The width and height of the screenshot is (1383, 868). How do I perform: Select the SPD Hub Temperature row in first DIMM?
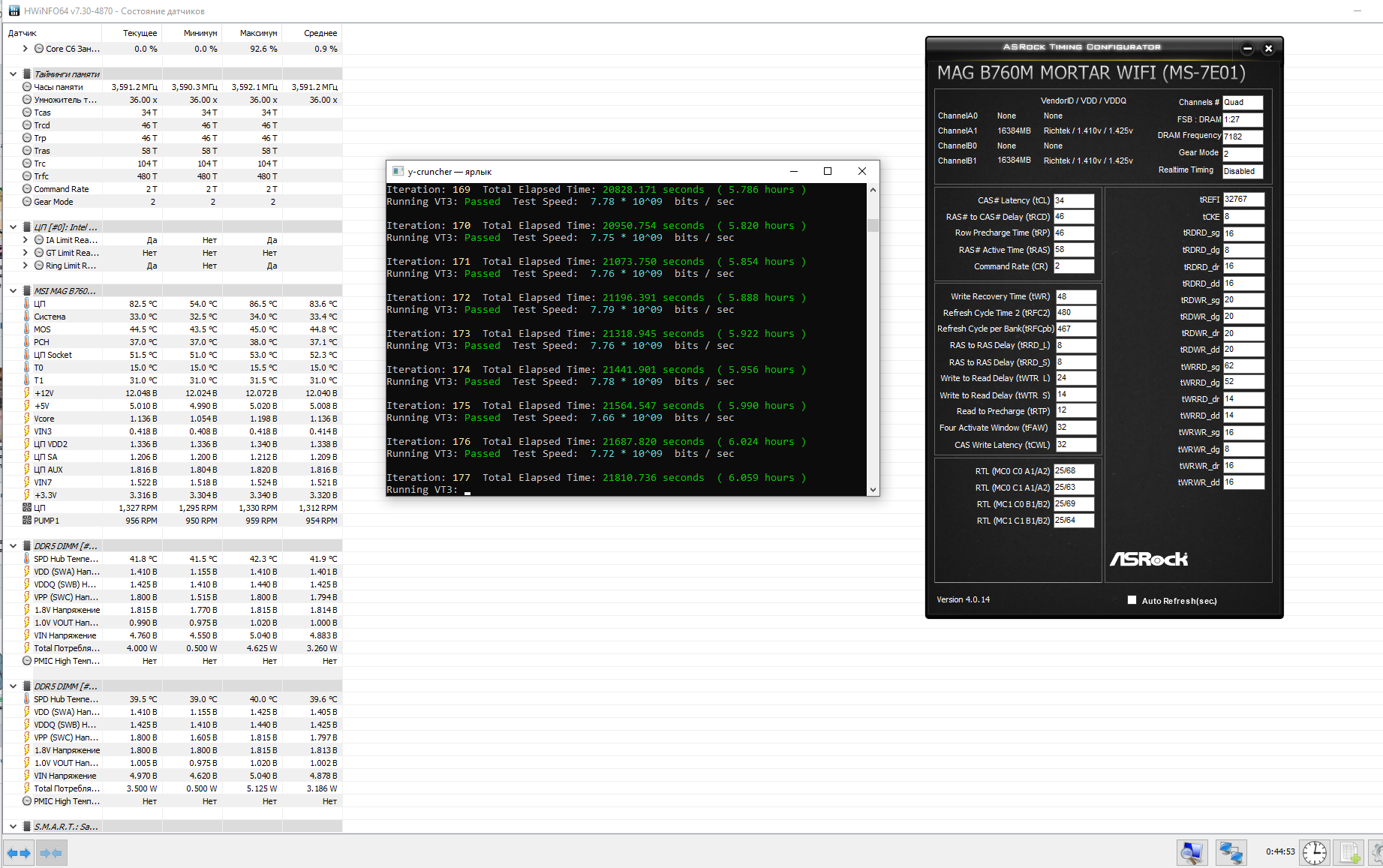(66, 559)
